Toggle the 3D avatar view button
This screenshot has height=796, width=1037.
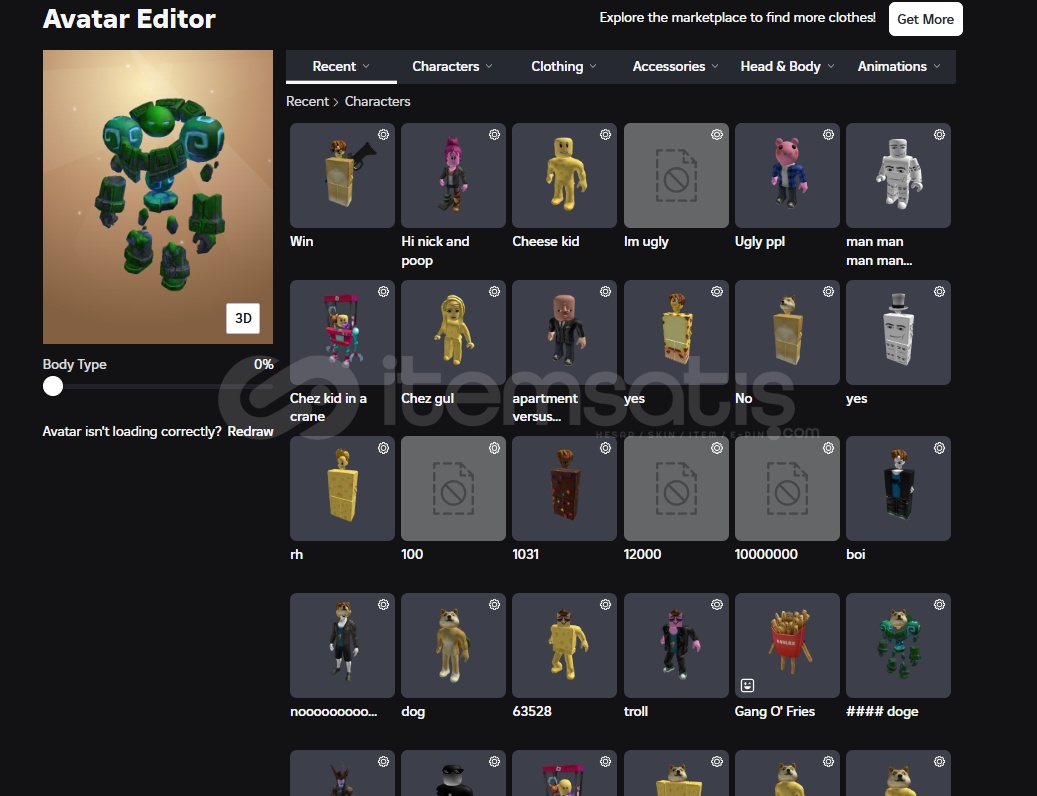click(243, 319)
